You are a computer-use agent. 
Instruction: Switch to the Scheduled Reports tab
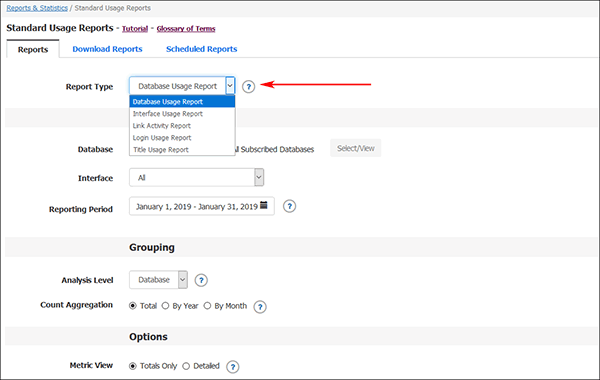tap(202, 49)
